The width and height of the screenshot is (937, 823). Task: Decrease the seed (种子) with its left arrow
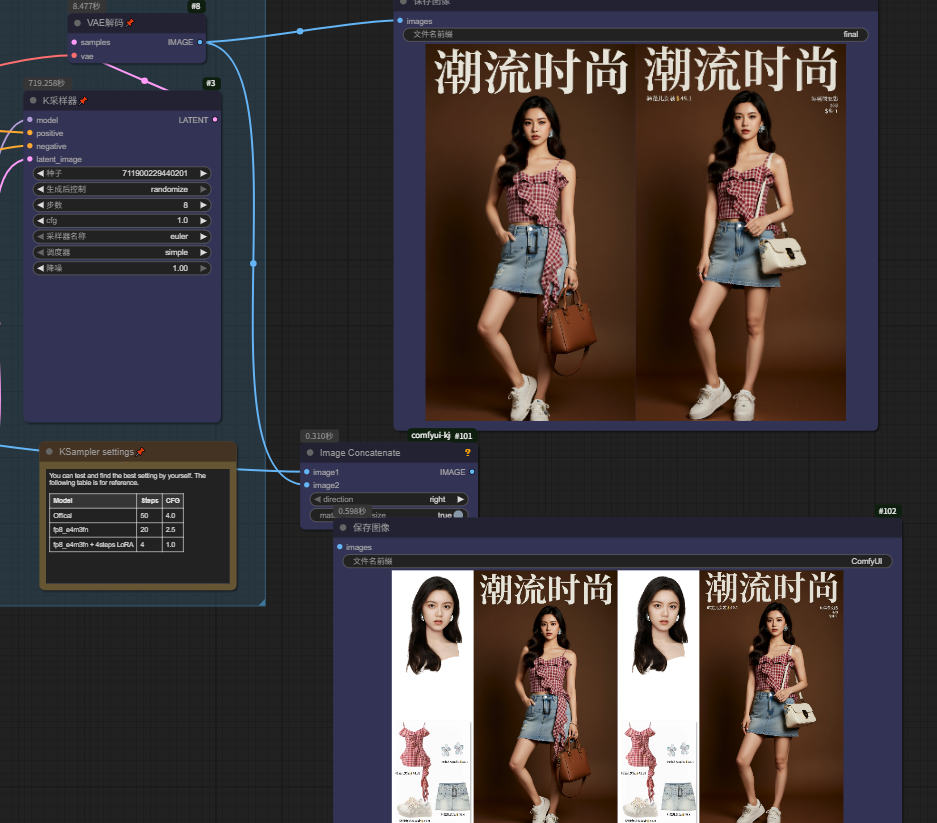pos(40,173)
